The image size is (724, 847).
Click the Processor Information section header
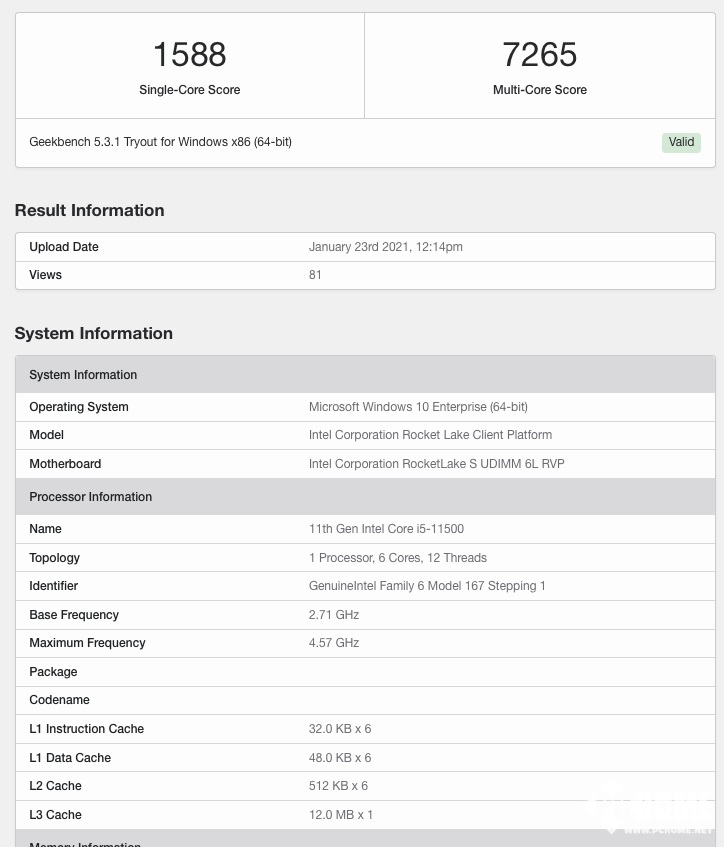pyautogui.click(x=90, y=497)
